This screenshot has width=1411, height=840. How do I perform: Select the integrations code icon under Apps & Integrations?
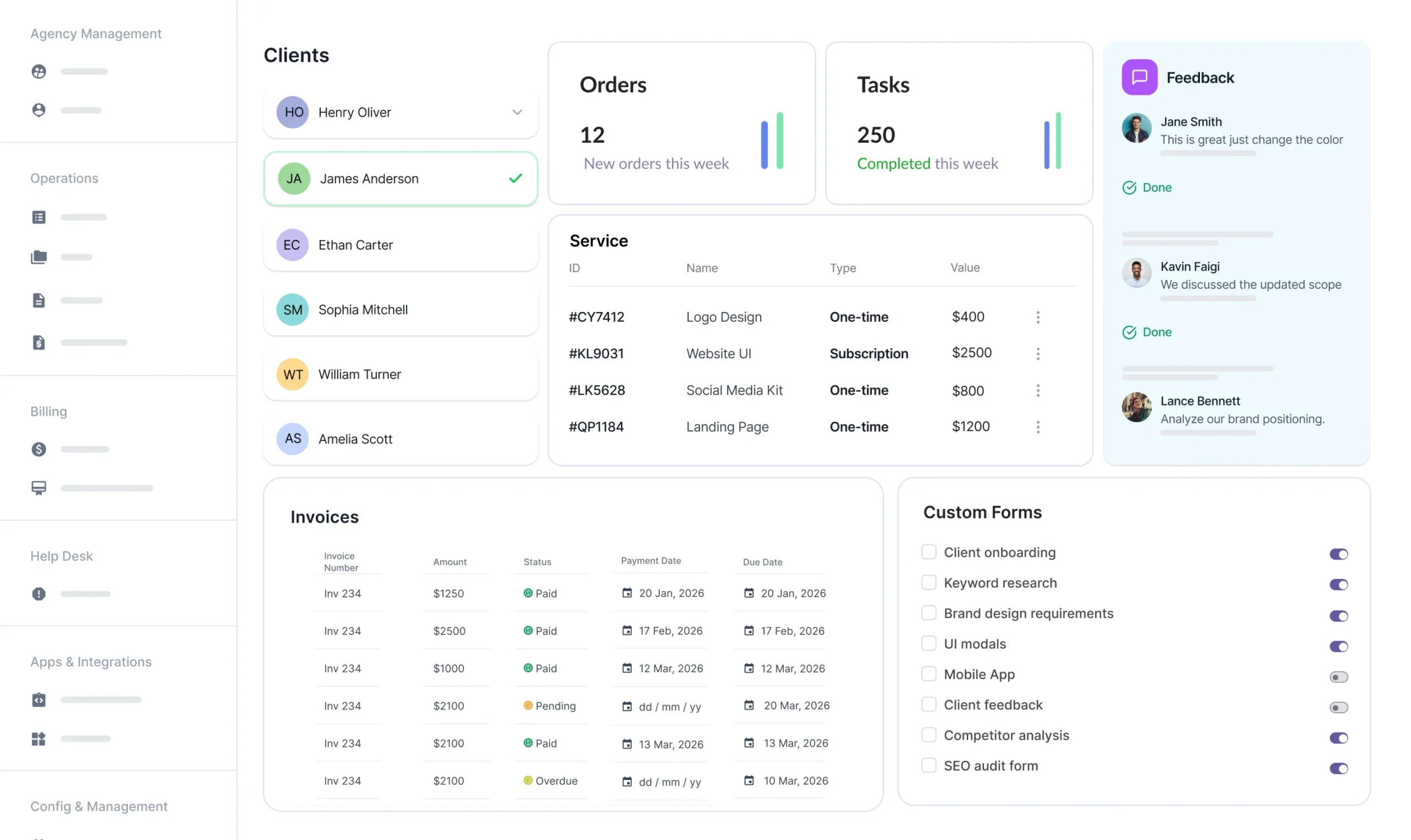click(x=39, y=699)
